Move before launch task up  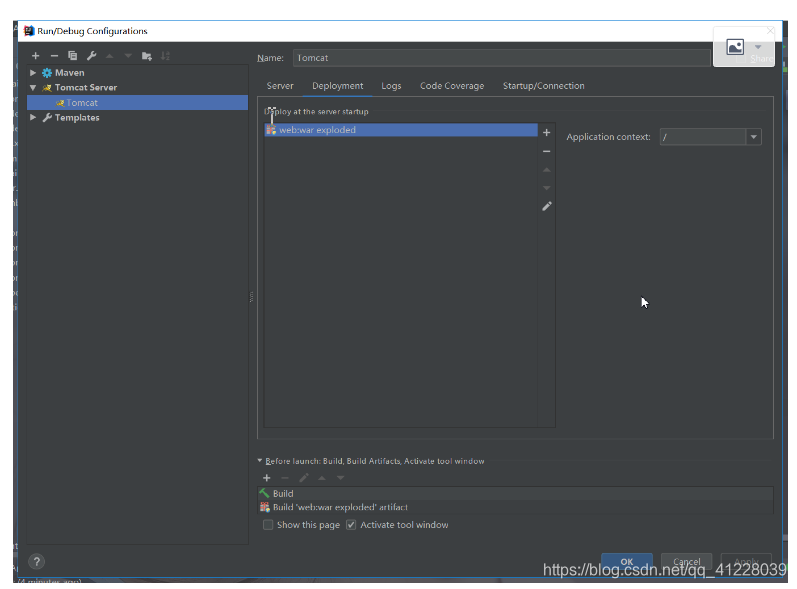point(322,478)
